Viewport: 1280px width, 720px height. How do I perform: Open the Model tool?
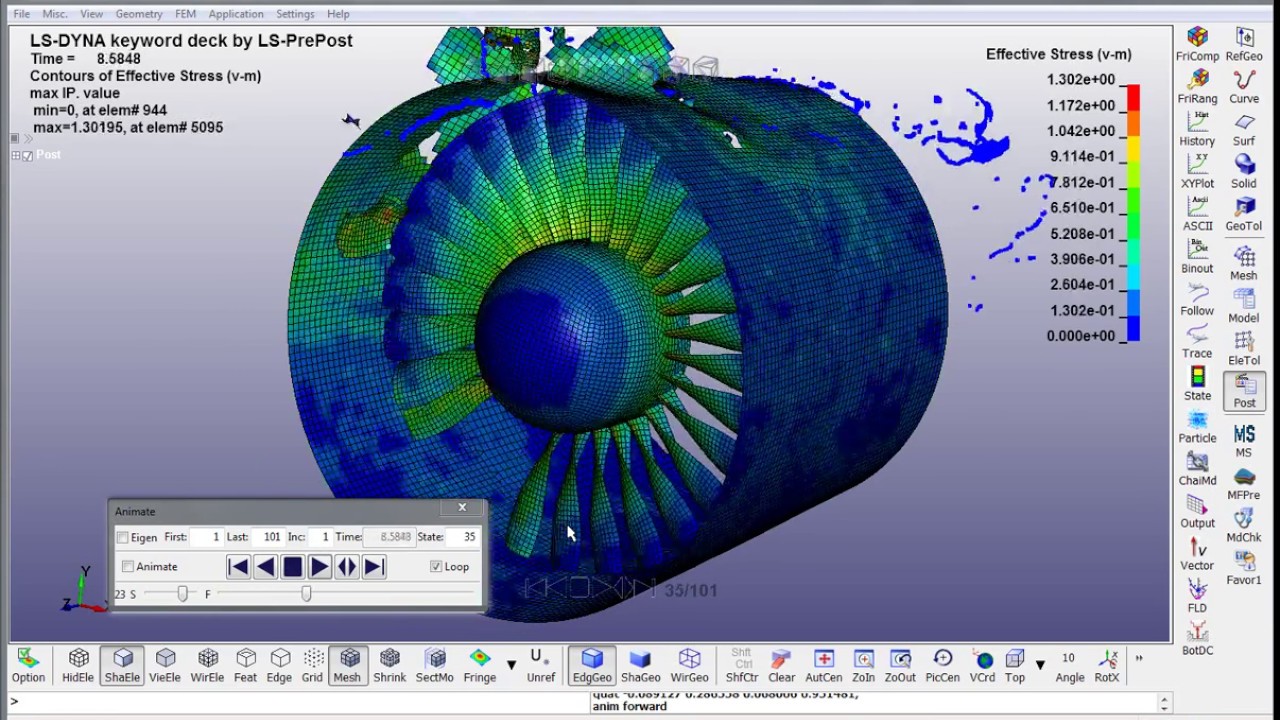click(x=1244, y=307)
